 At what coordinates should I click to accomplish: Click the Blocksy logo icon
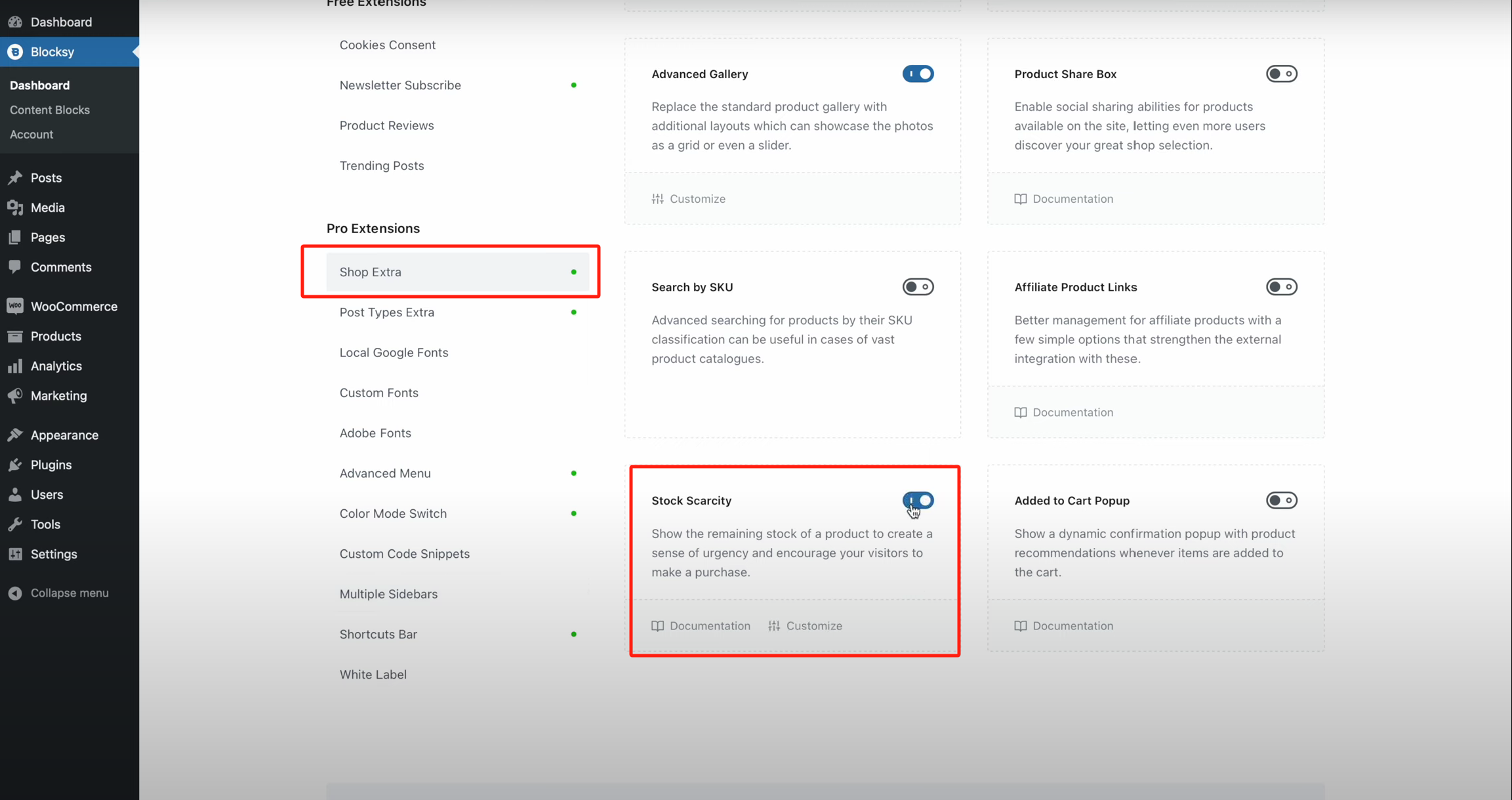(15, 52)
